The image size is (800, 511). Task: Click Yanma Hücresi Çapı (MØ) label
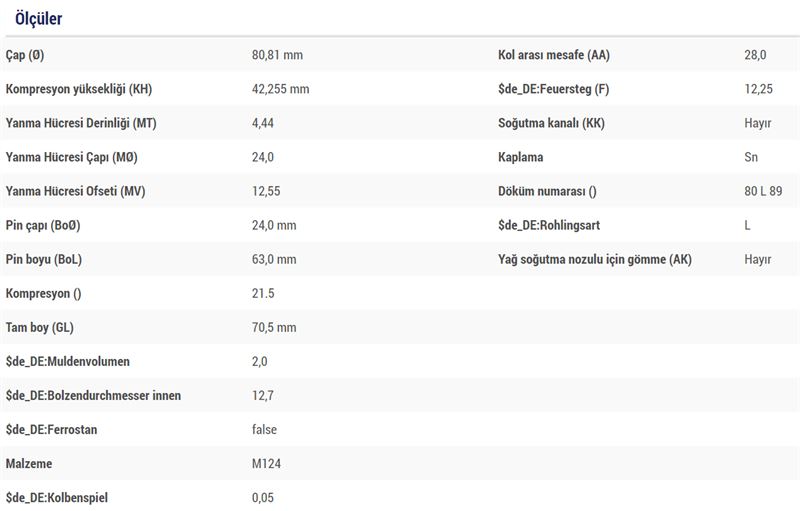click(71, 157)
